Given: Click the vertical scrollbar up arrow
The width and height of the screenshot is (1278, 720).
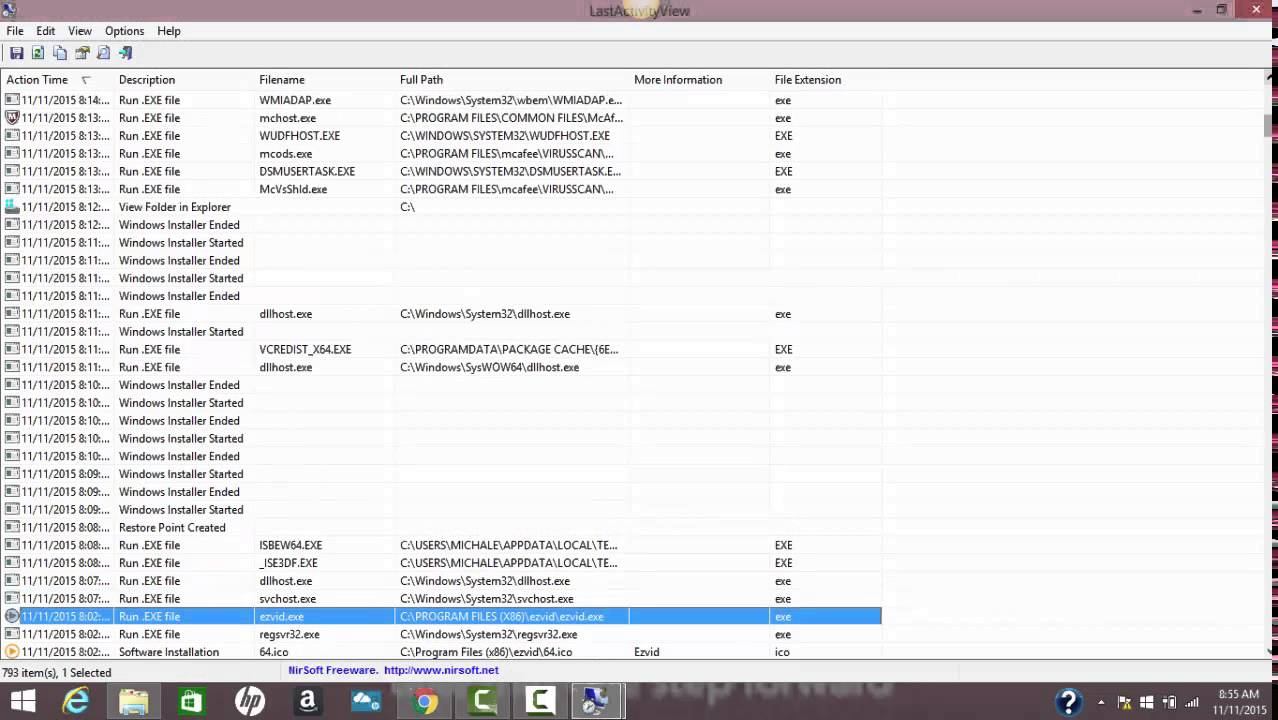Looking at the screenshot, I should (x=1269, y=77).
